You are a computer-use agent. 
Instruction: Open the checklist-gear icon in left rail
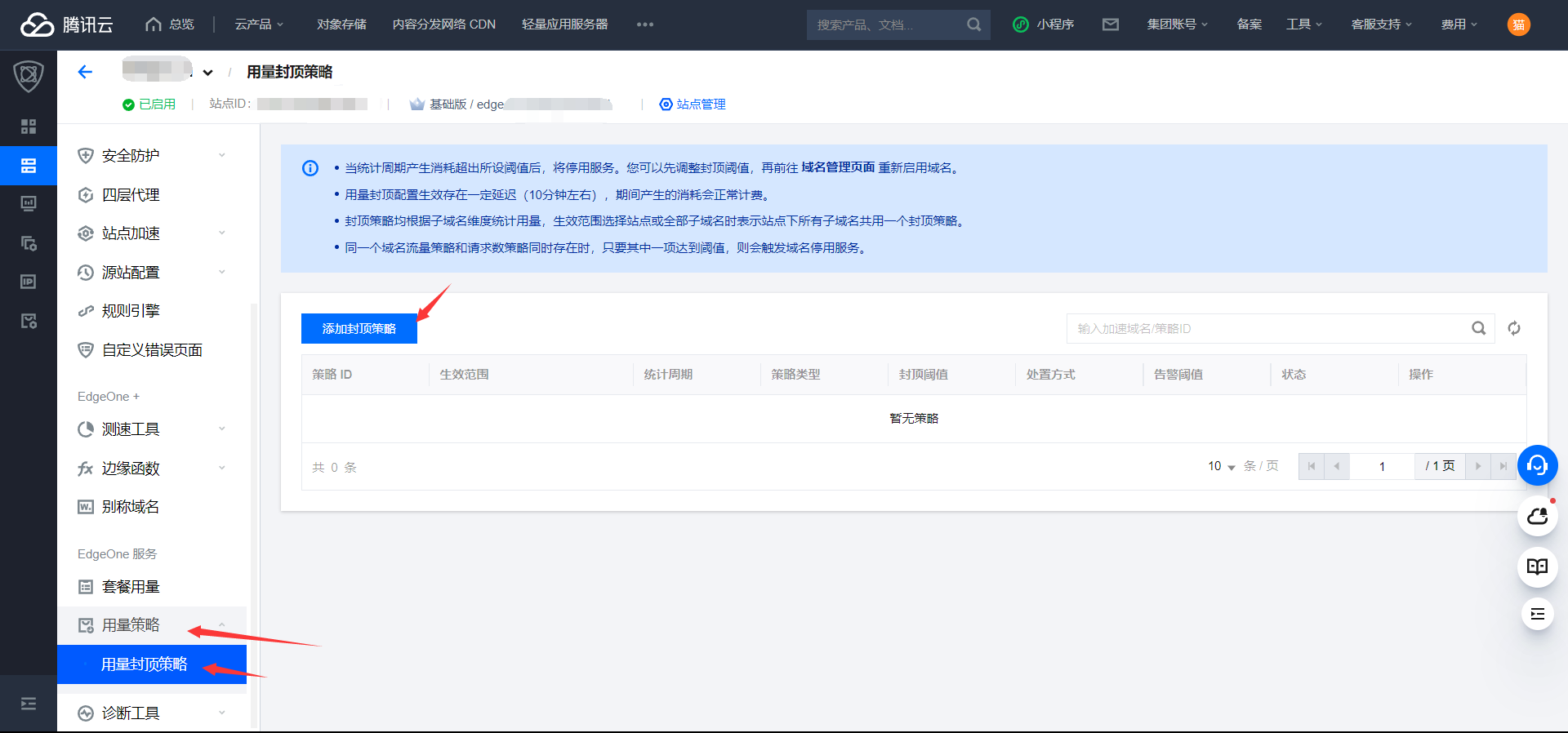point(29,321)
